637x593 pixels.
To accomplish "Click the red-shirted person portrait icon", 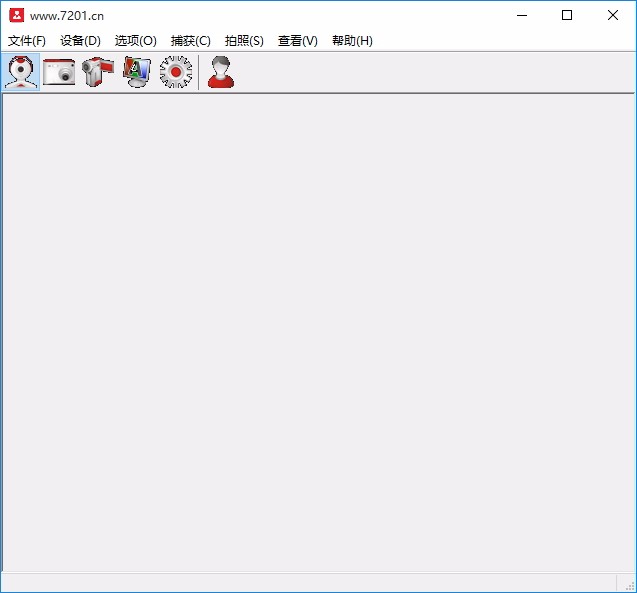I will tap(221, 72).
